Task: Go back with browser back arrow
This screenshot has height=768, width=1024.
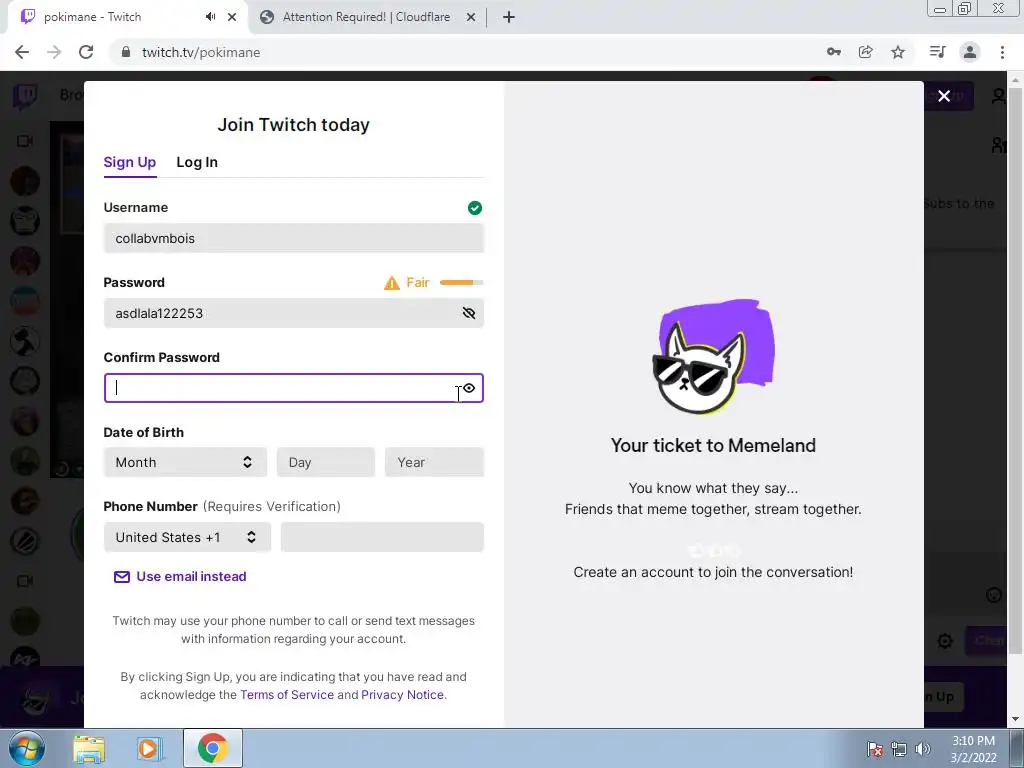Action: point(22,52)
